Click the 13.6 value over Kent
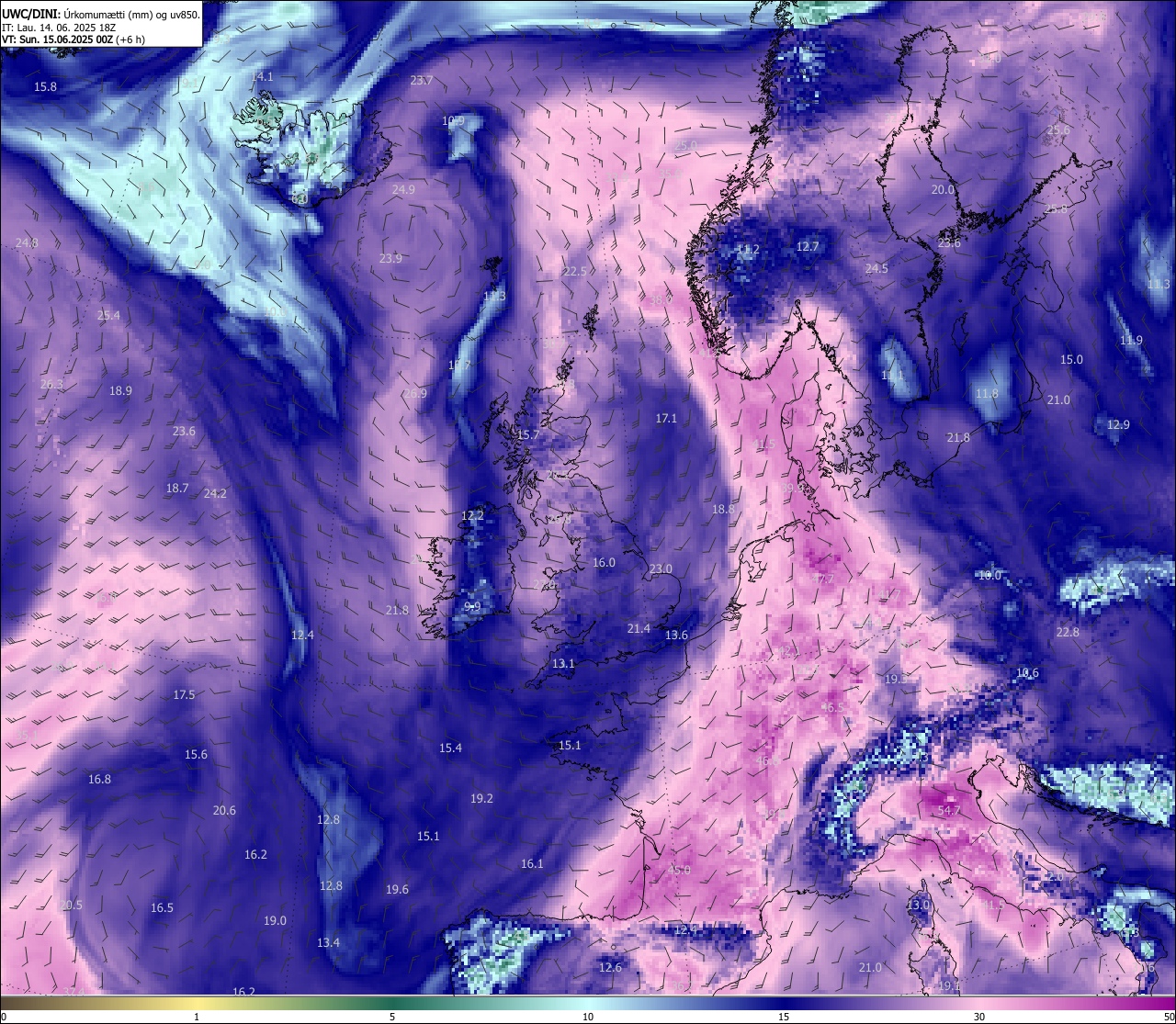 676,636
